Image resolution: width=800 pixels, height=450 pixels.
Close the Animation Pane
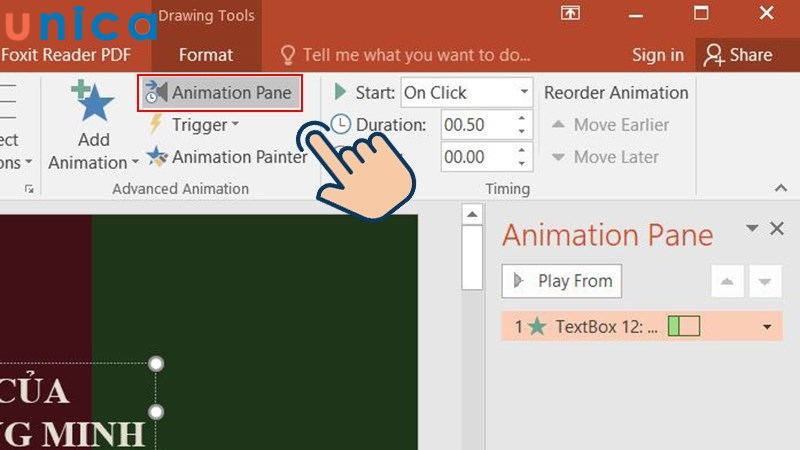click(x=777, y=228)
